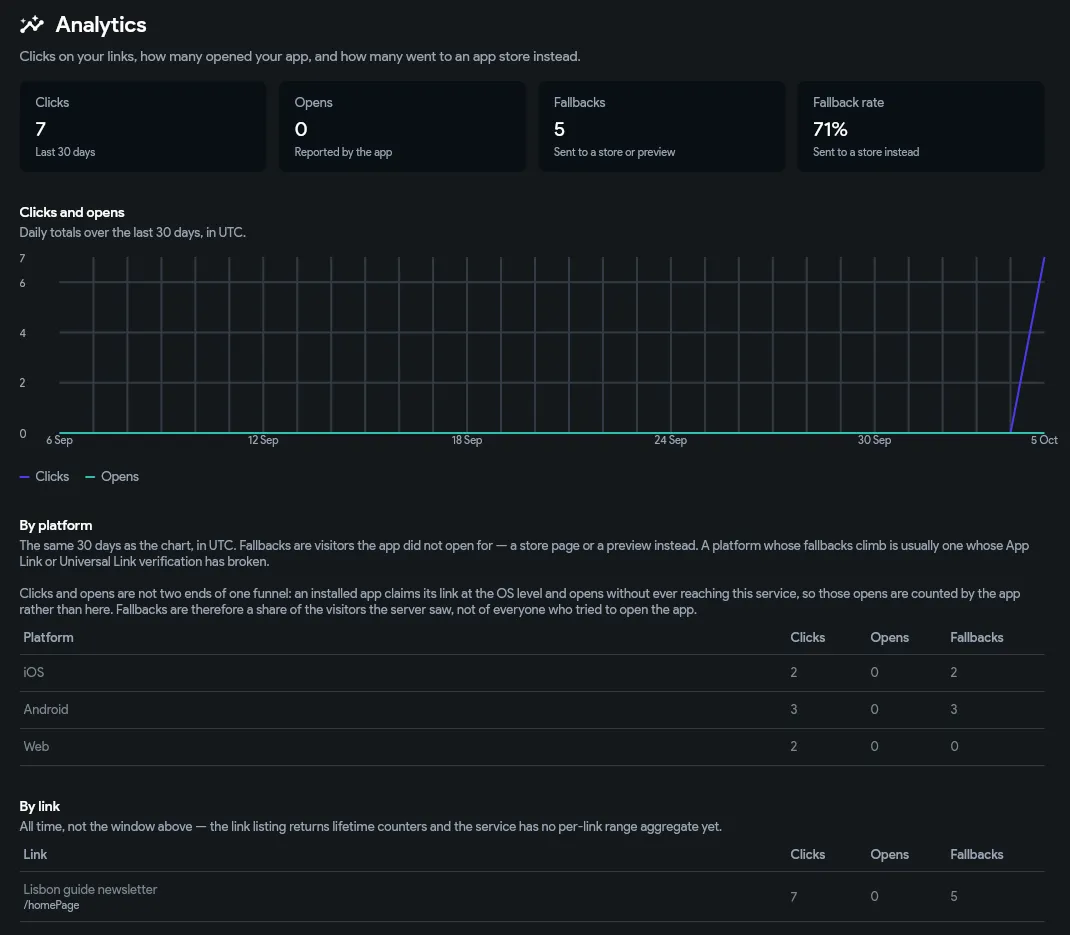Click the 5 Oct point on the chart

coord(1043,258)
